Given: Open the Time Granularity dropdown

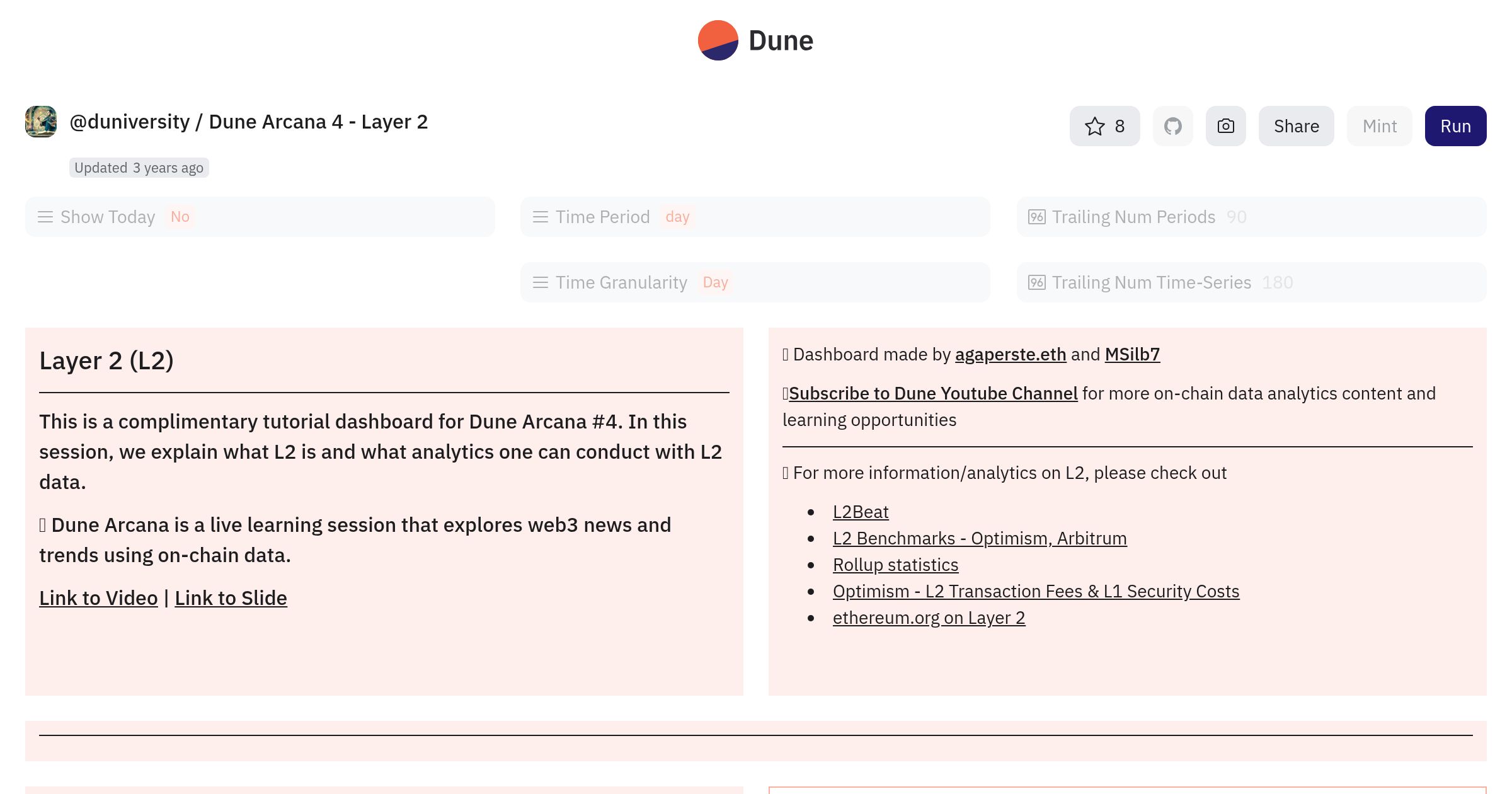Looking at the screenshot, I should (x=755, y=282).
